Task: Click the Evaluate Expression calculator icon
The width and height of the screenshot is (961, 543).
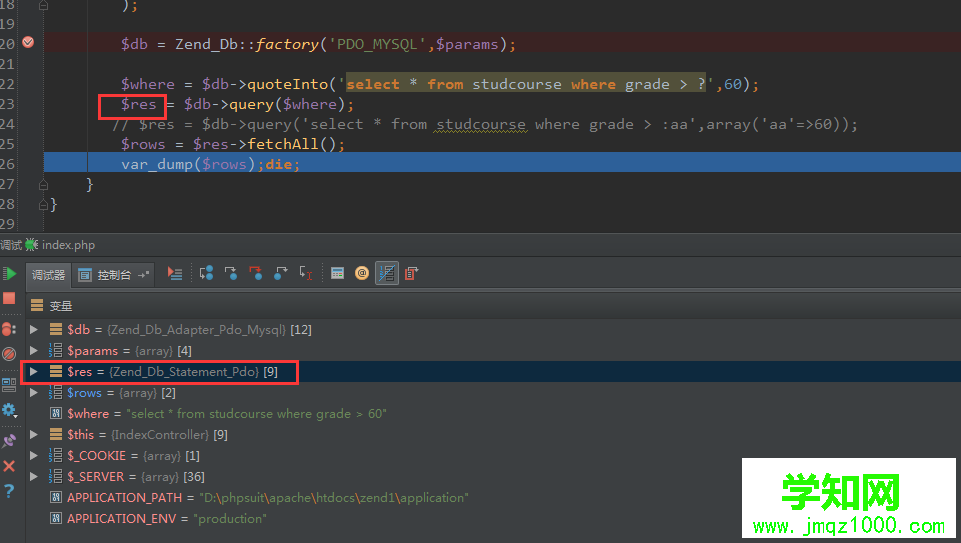Action: tap(337, 273)
